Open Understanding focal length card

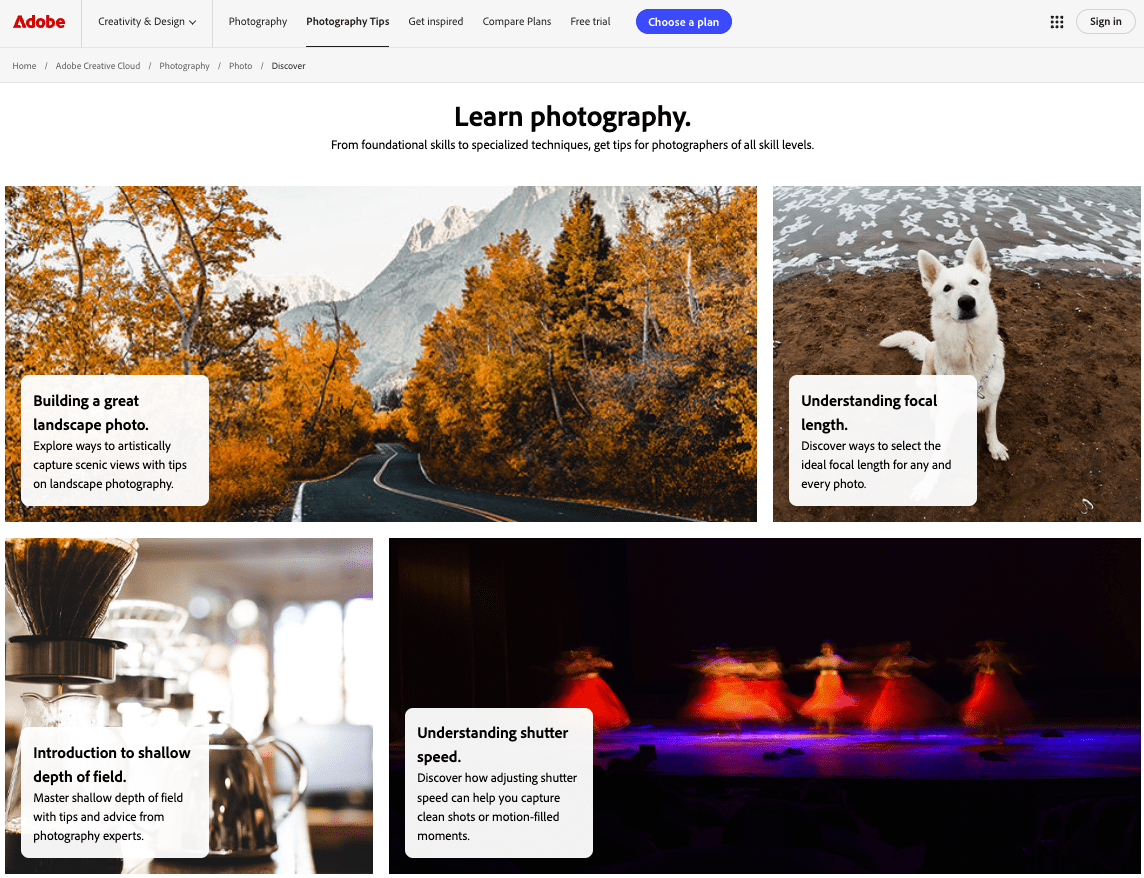[x=883, y=441]
